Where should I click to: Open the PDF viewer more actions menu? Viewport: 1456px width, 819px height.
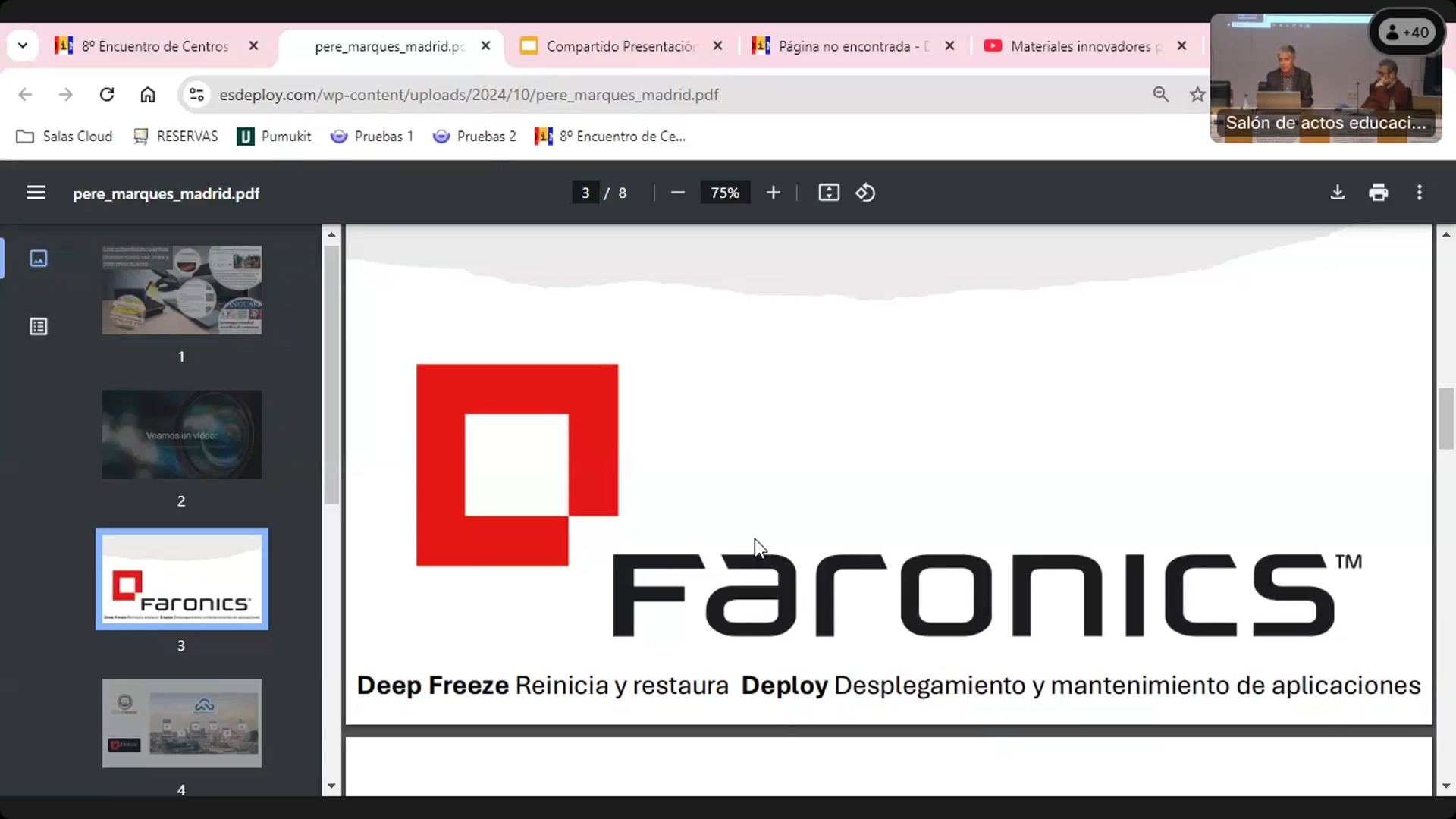pos(1420,193)
